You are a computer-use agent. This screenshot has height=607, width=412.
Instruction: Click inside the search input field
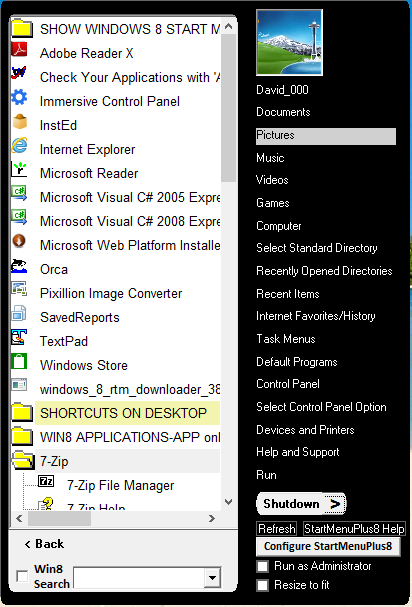coord(139,578)
